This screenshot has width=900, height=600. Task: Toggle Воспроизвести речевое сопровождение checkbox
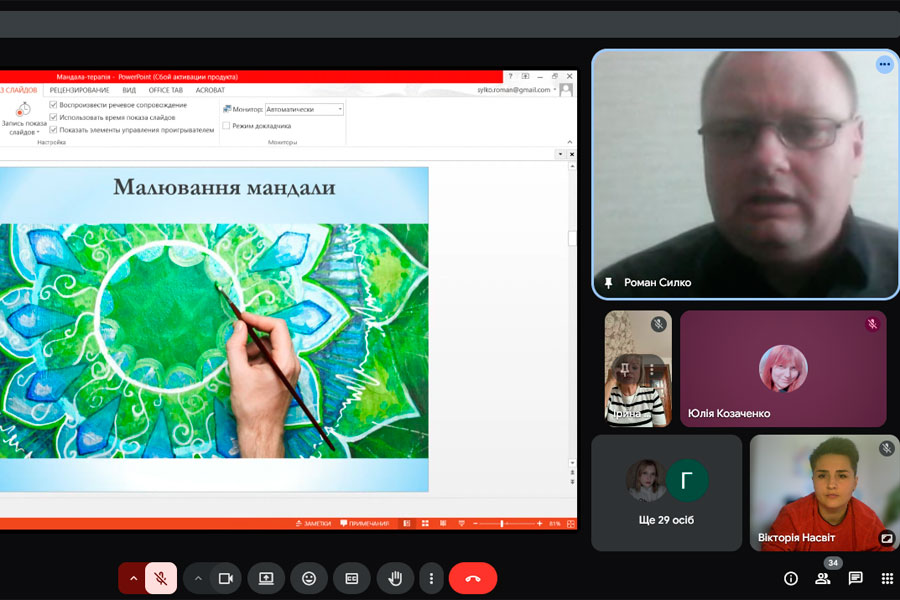pyautogui.click(x=53, y=104)
